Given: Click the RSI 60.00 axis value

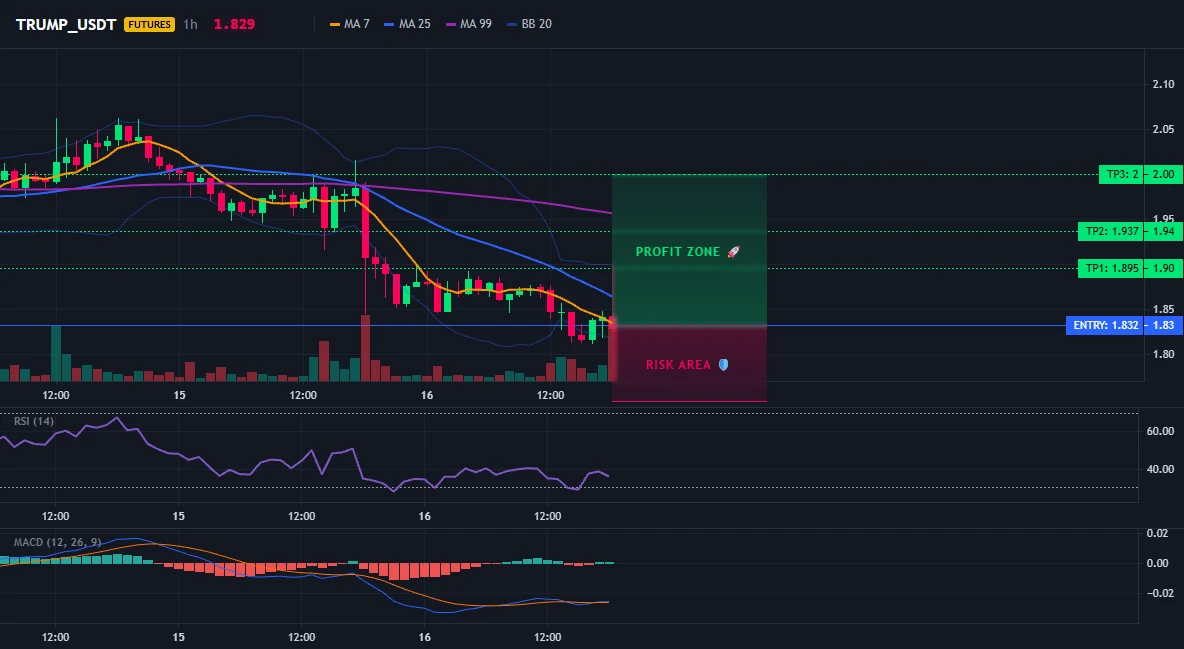Looking at the screenshot, I should pyautogui.click(x=1160, y=431).
